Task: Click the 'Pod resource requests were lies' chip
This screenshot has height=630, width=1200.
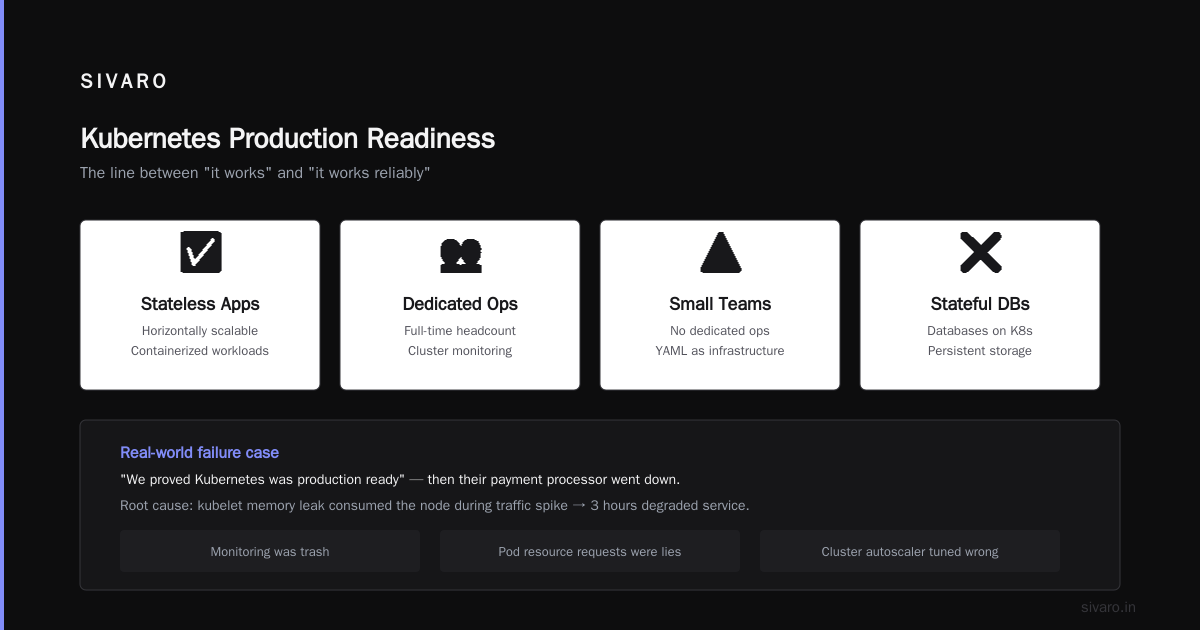Action: (590, 551)
